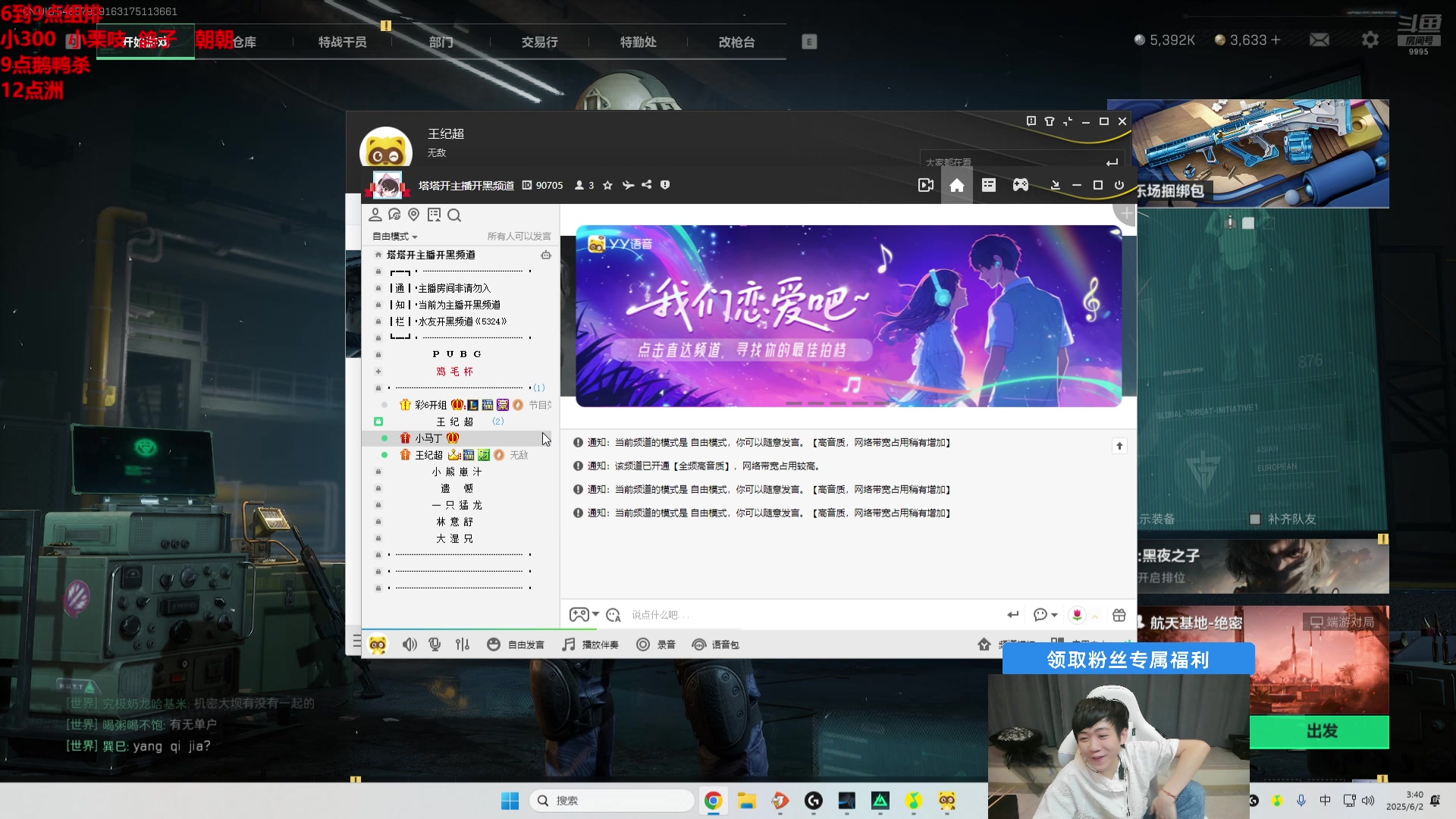The image size is (1456, 819).
Task: Open the 大湿兄 sub-channel
Action: [460, 538]
